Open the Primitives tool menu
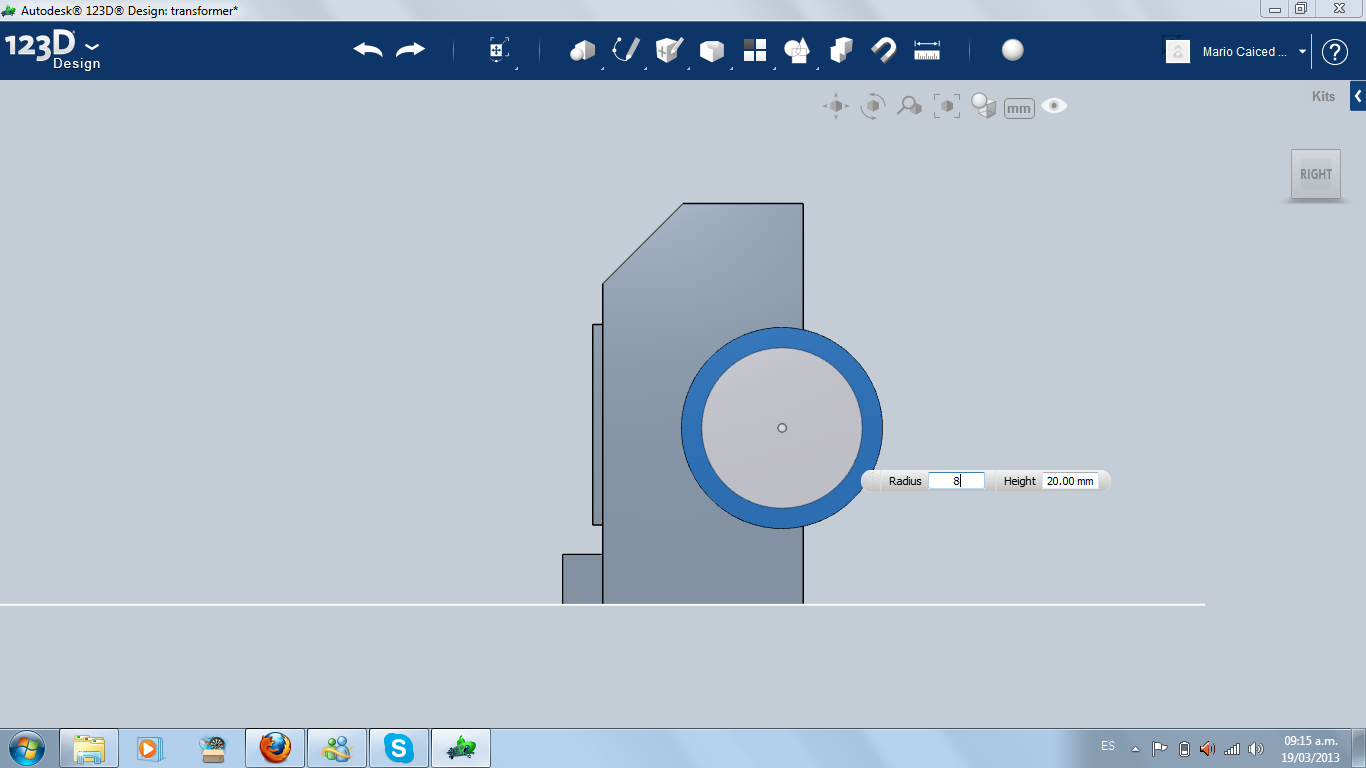This screenshot has height=768, width=1366. 583,50
